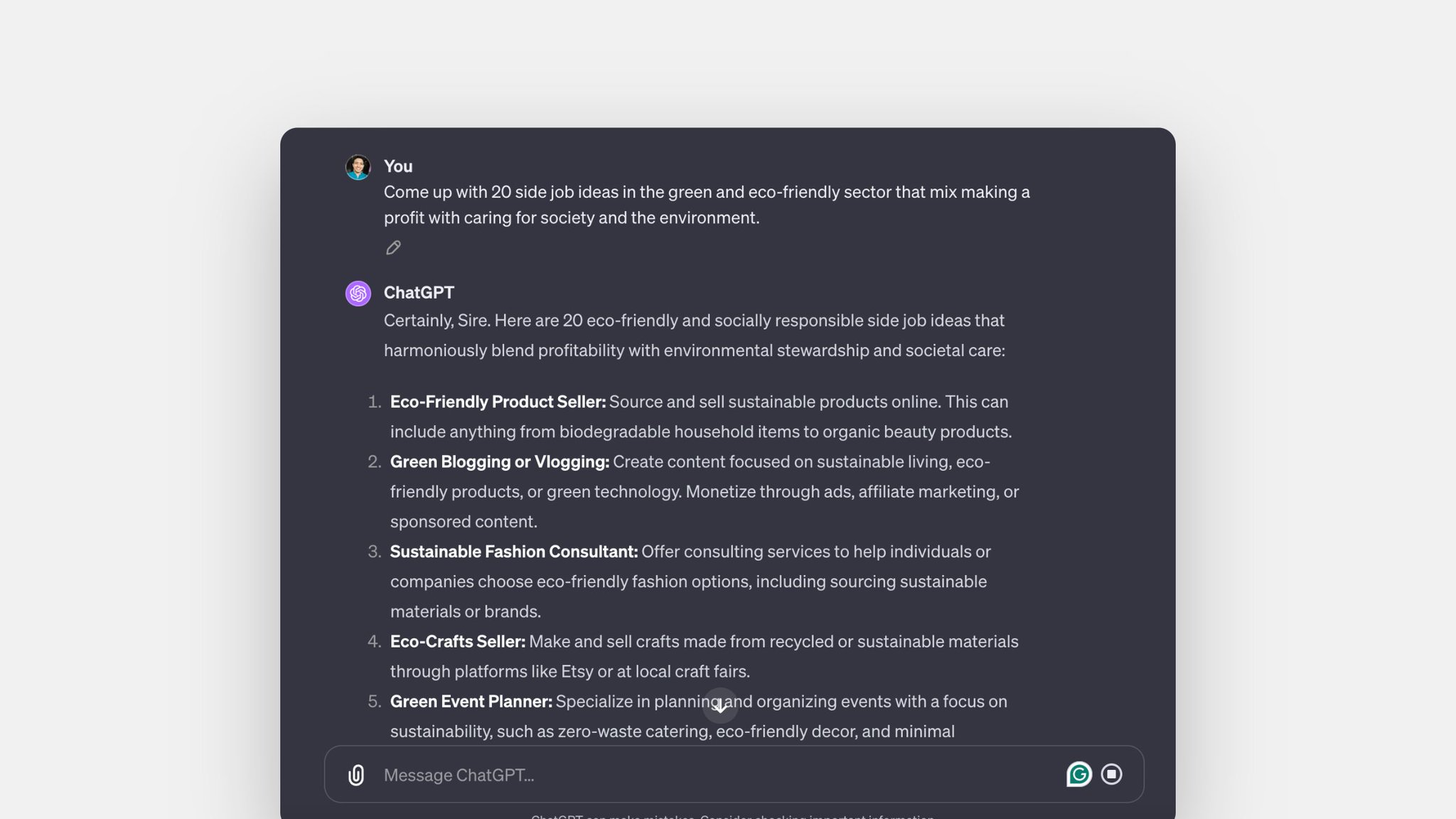Click the "materials or brands." line of item three
Viewport: 1456px width, 819px height.
[466, 611]
